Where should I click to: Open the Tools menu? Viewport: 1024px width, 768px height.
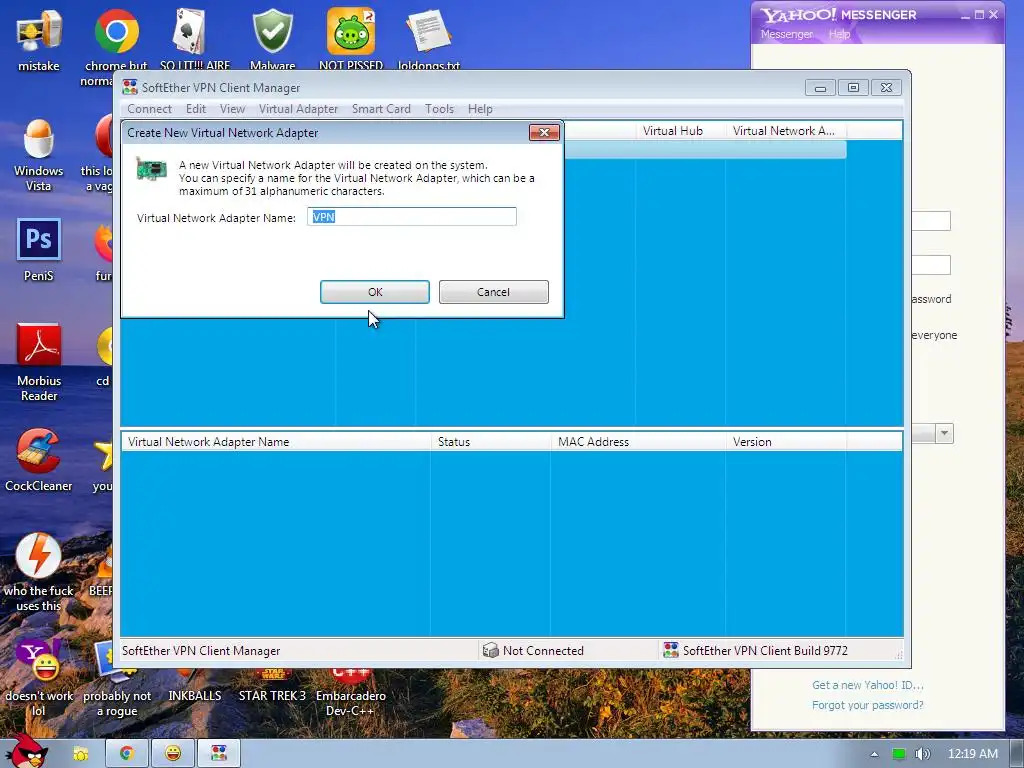(x=440, y=109)
